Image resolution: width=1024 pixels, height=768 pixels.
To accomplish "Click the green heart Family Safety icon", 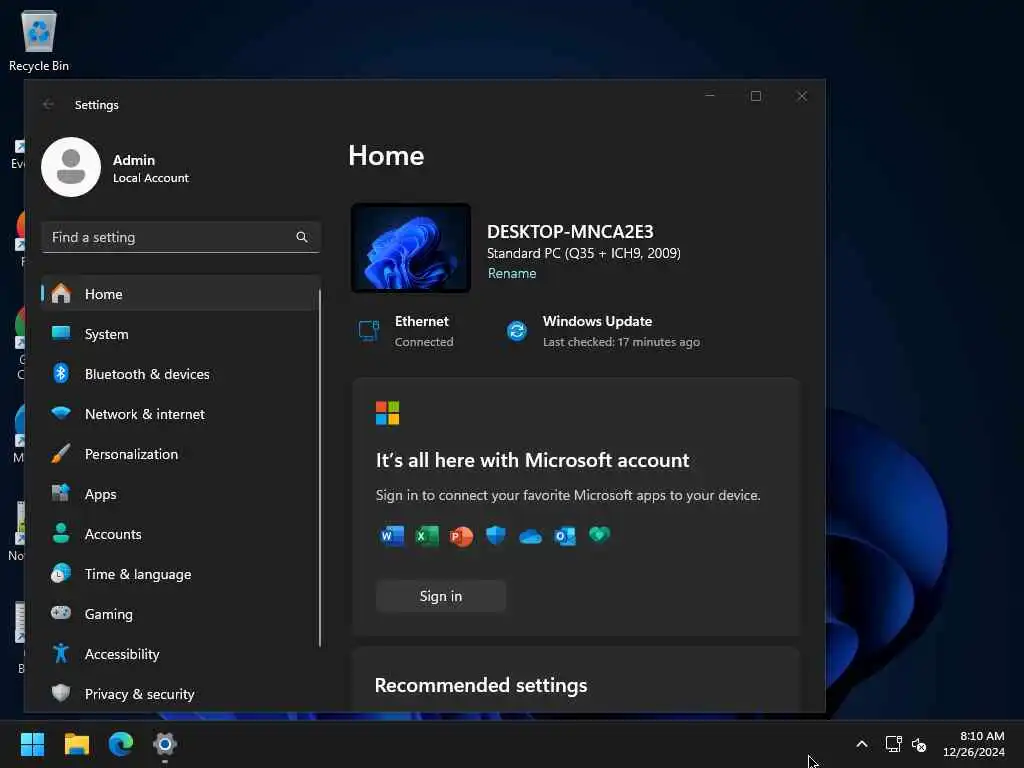I will 600,536.
